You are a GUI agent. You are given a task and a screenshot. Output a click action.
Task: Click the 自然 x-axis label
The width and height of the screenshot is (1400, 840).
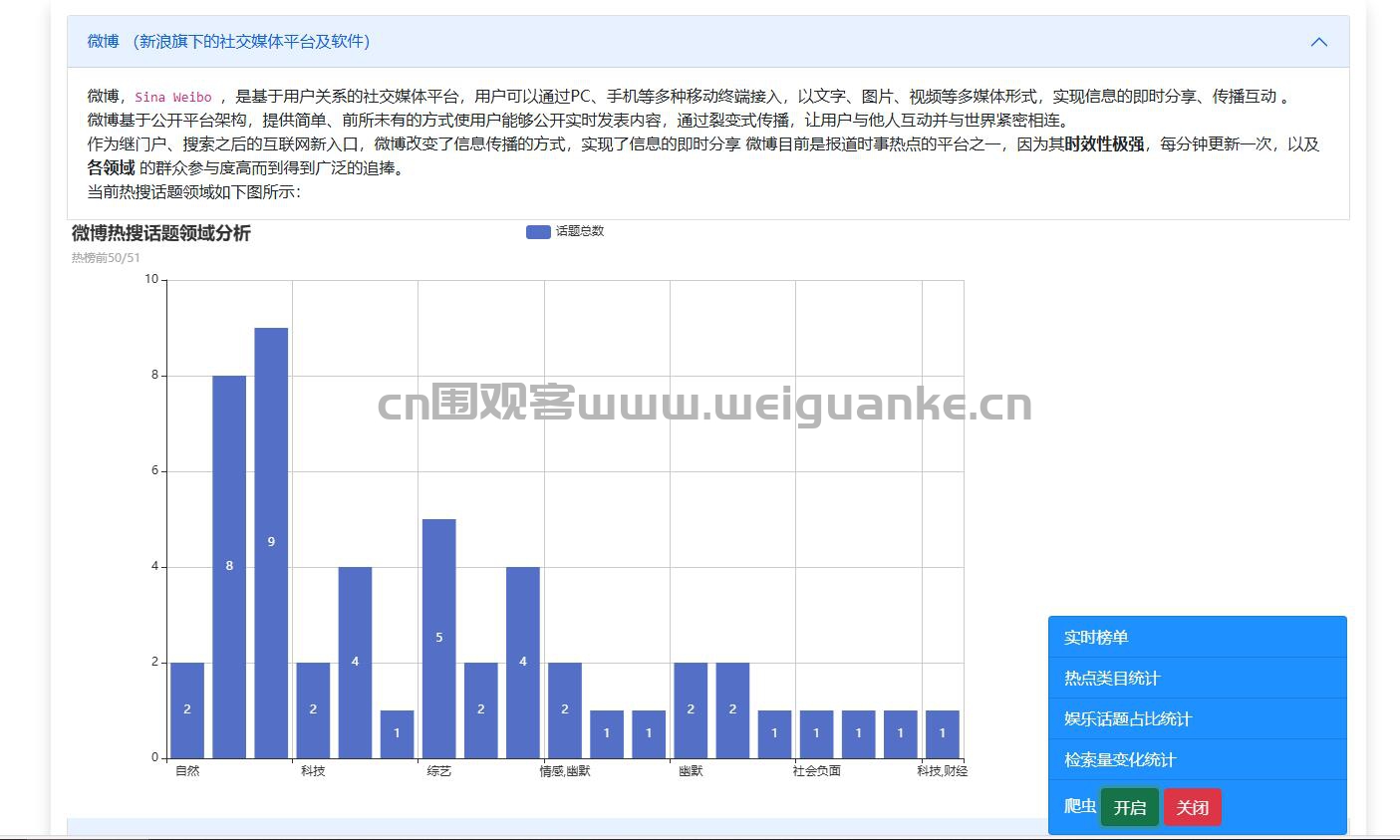(x=187, y=771)
